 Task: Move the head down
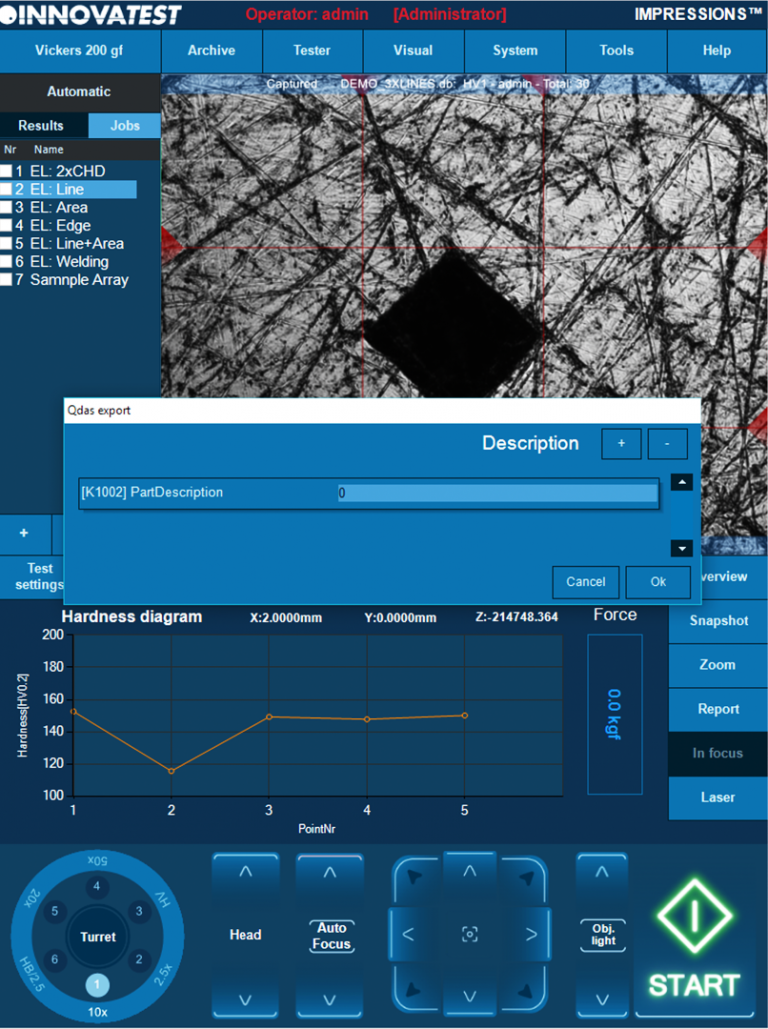click(245, 999)
